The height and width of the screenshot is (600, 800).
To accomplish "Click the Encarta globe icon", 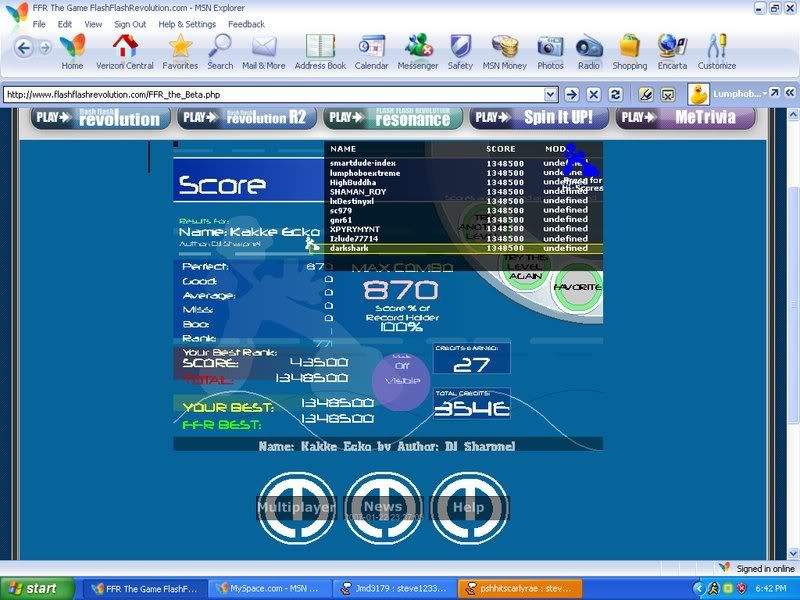I will pos(672,51).
